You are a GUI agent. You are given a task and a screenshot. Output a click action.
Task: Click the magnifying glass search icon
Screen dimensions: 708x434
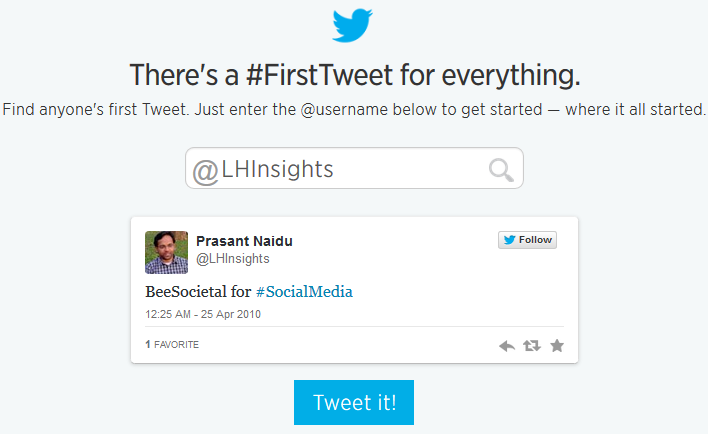(501, 170)
